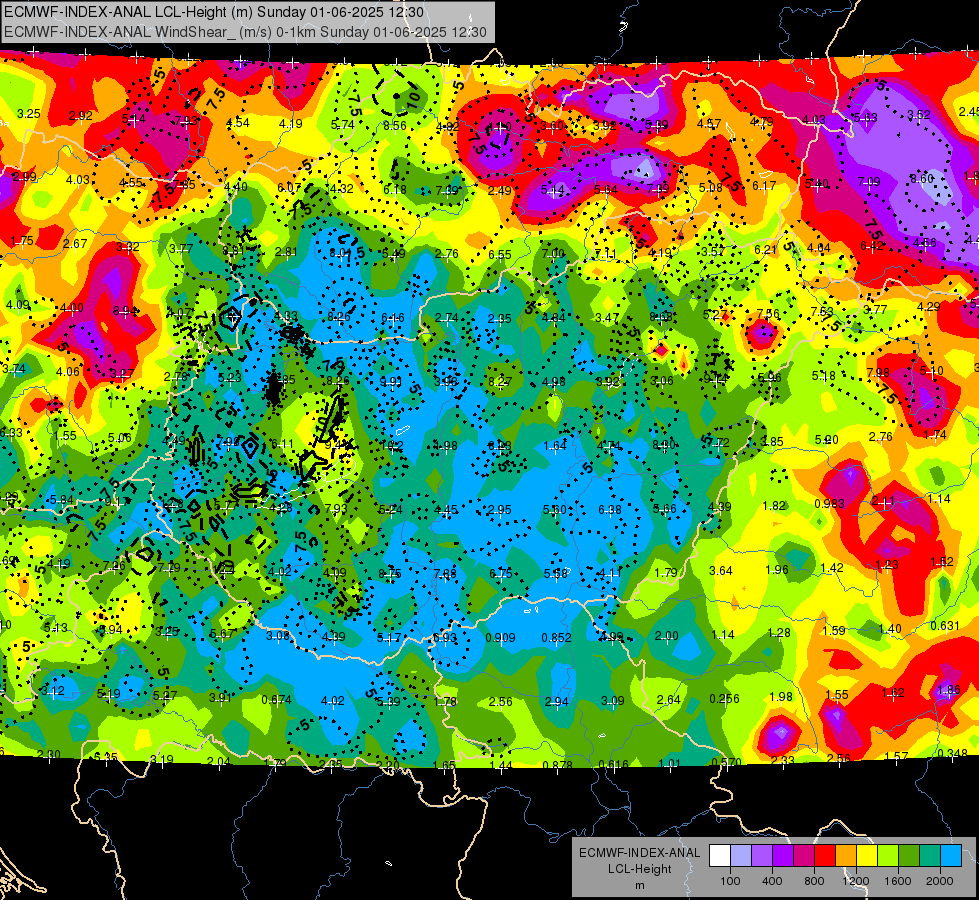Click the magenta-pink legend swatch
The height and width of the screenshot is (900, 979).
(x=804, y=855)
